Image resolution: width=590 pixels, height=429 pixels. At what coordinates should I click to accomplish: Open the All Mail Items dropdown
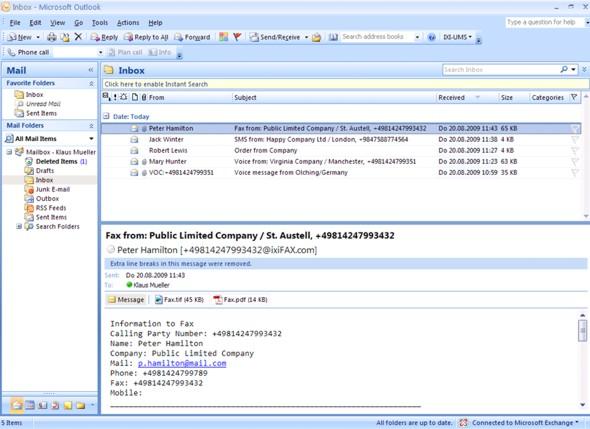tap(91, 138)
